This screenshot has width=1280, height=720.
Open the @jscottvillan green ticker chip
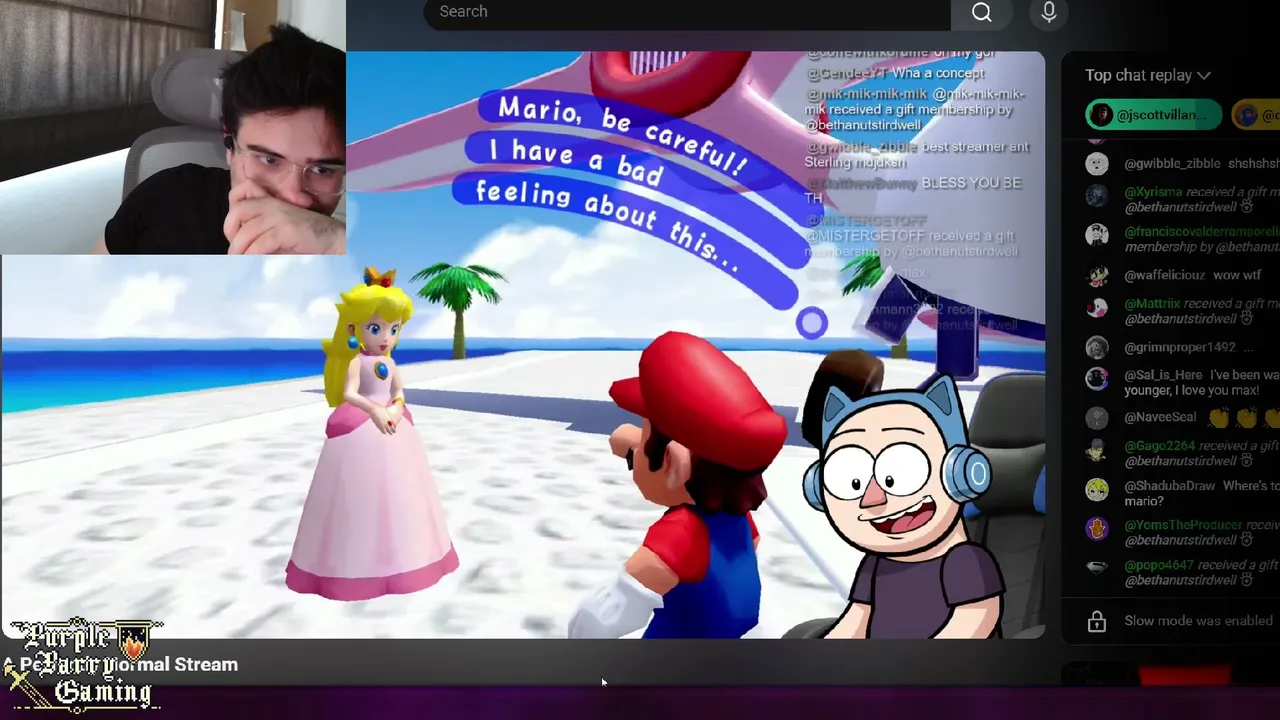point(1153,115)
